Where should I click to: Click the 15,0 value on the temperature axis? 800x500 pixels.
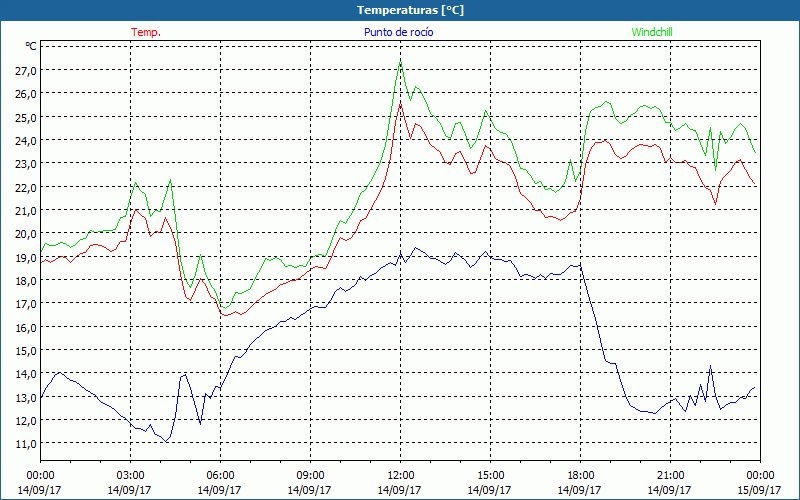click(x=26, y=351)
